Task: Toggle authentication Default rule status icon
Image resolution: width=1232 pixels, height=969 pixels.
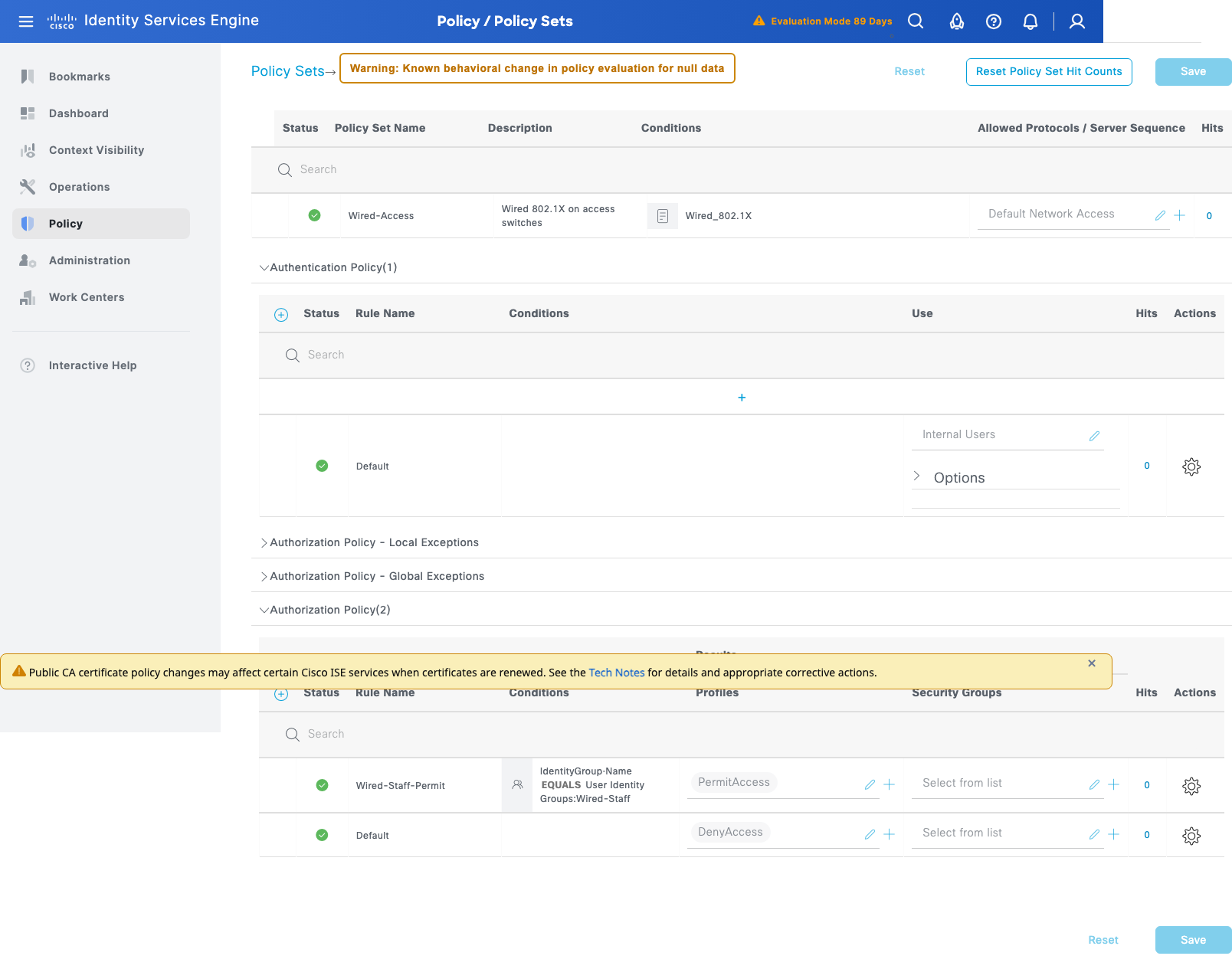Action: coord(322,466)
